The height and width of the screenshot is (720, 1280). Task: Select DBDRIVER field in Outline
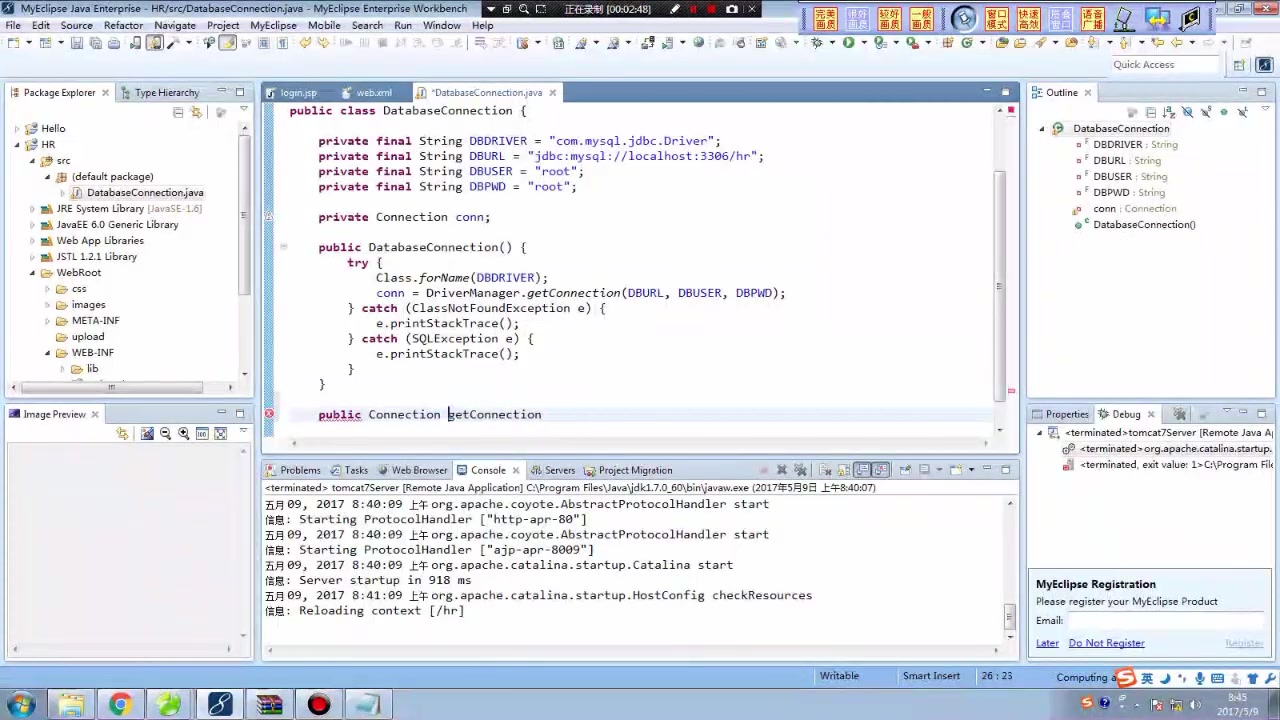(x=1117, y=145)
